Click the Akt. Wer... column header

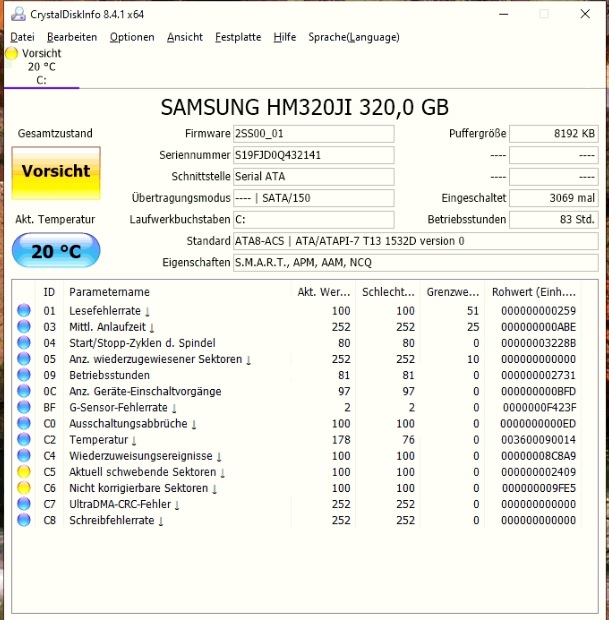pos(323,292)
